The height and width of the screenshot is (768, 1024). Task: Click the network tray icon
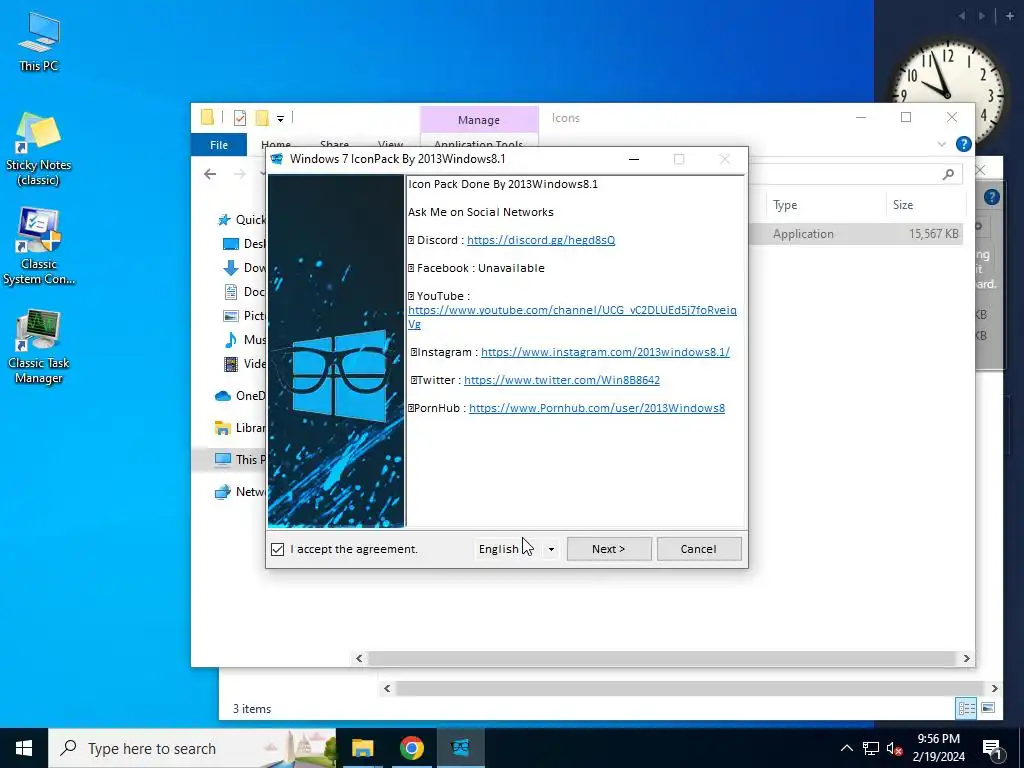tap(871, 749)
